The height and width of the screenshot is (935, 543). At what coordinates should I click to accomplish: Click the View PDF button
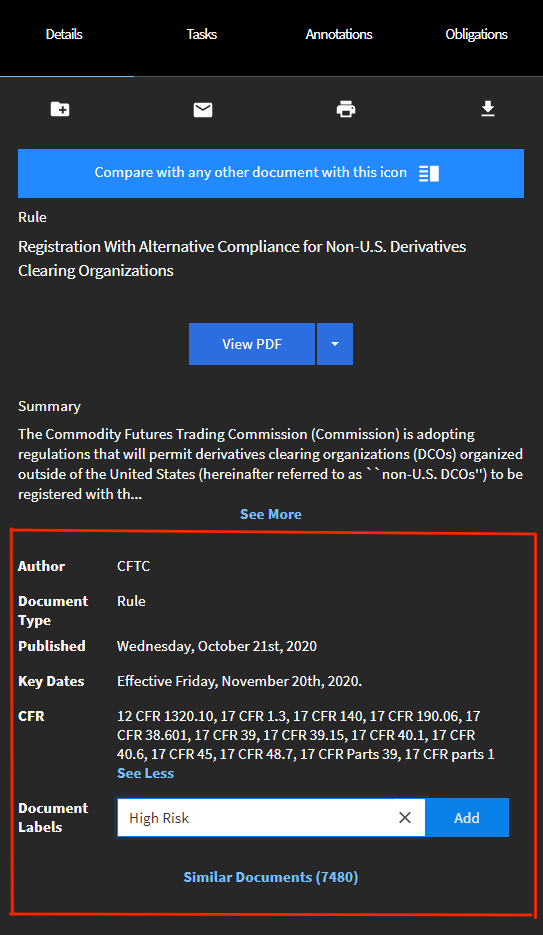[252, 344]
